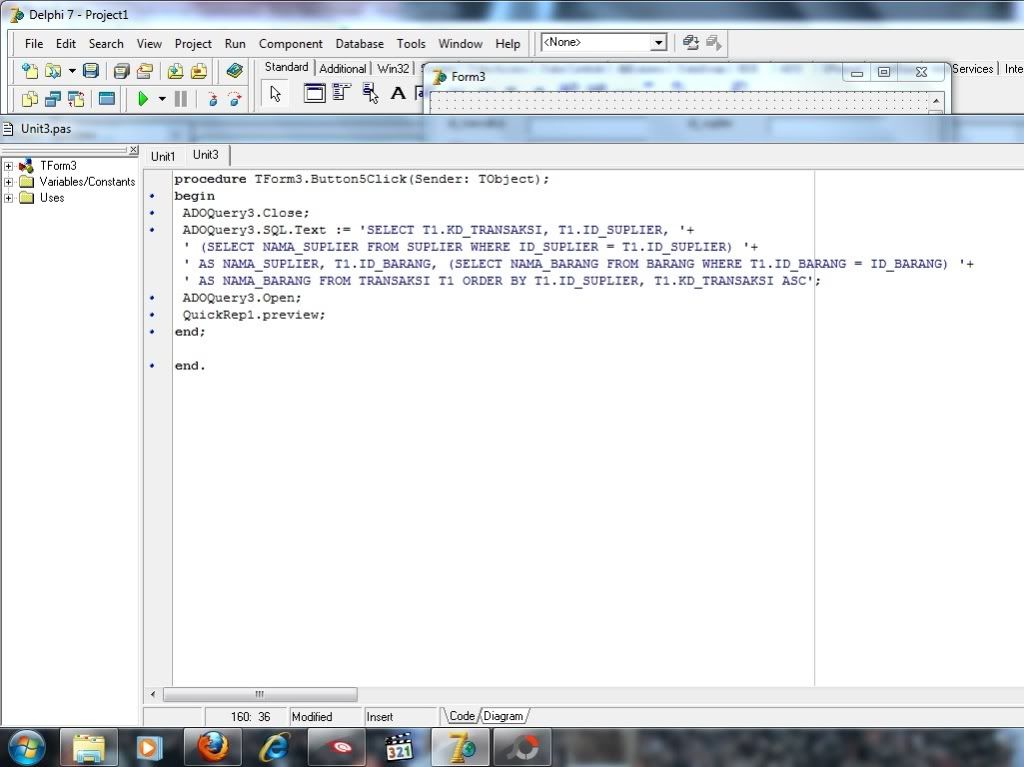Viewport: 1024px width, 767px height.
Task: Select the Label component 'A' icon
Action: point(397,94)
